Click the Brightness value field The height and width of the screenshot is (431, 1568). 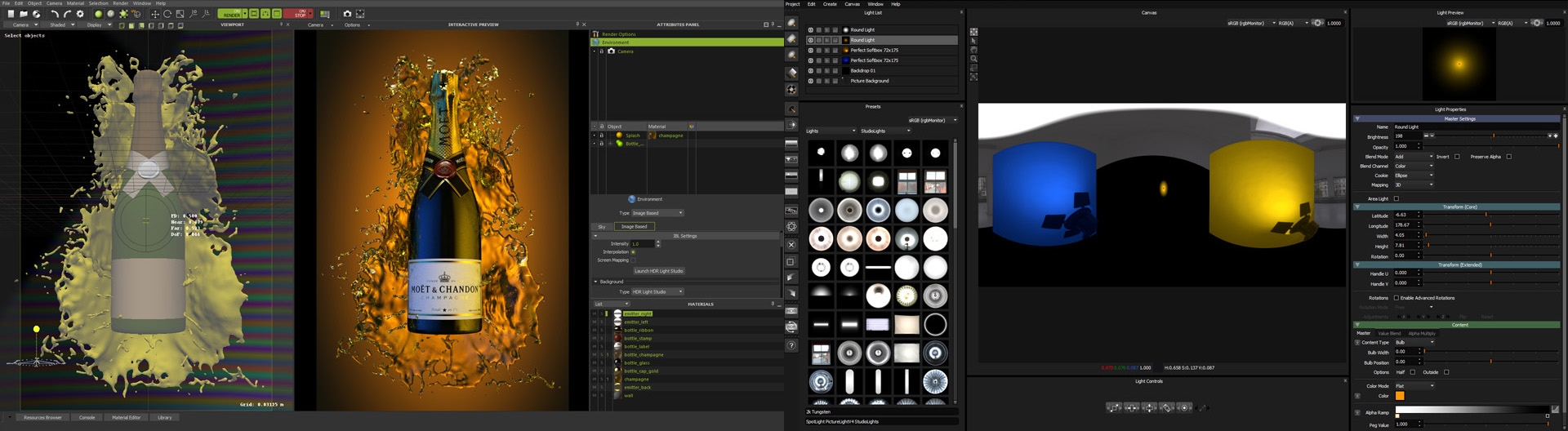pos(1406,136)
